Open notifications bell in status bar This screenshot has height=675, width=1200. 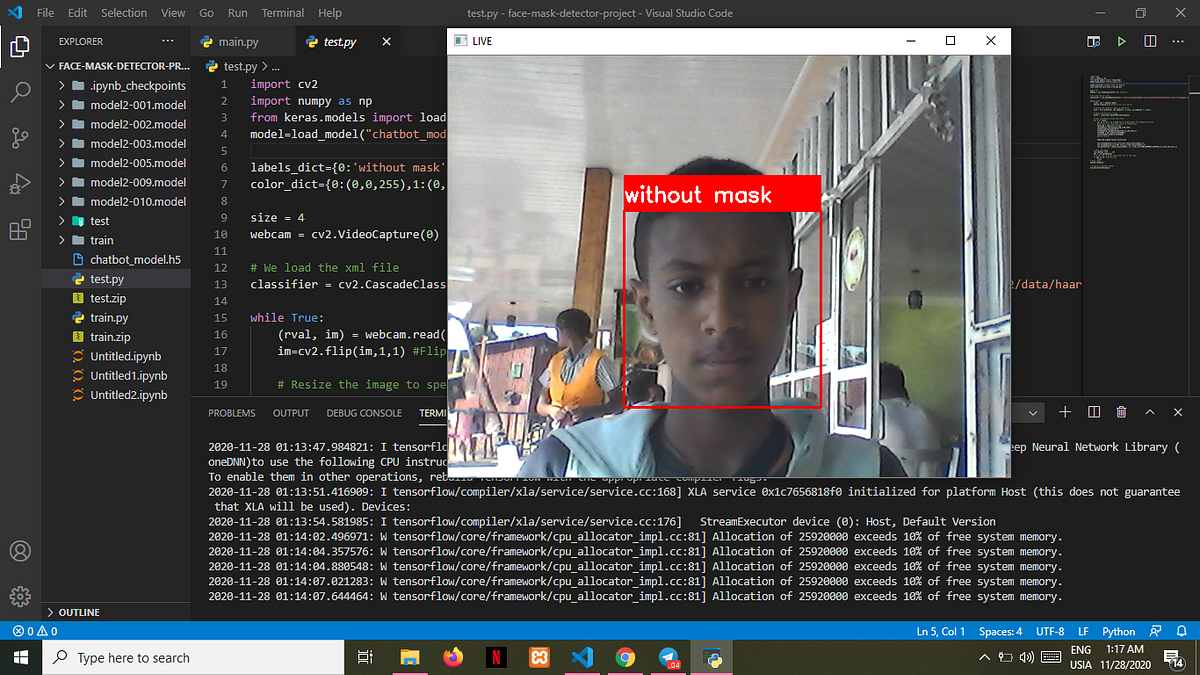[x=1180, y=631]
